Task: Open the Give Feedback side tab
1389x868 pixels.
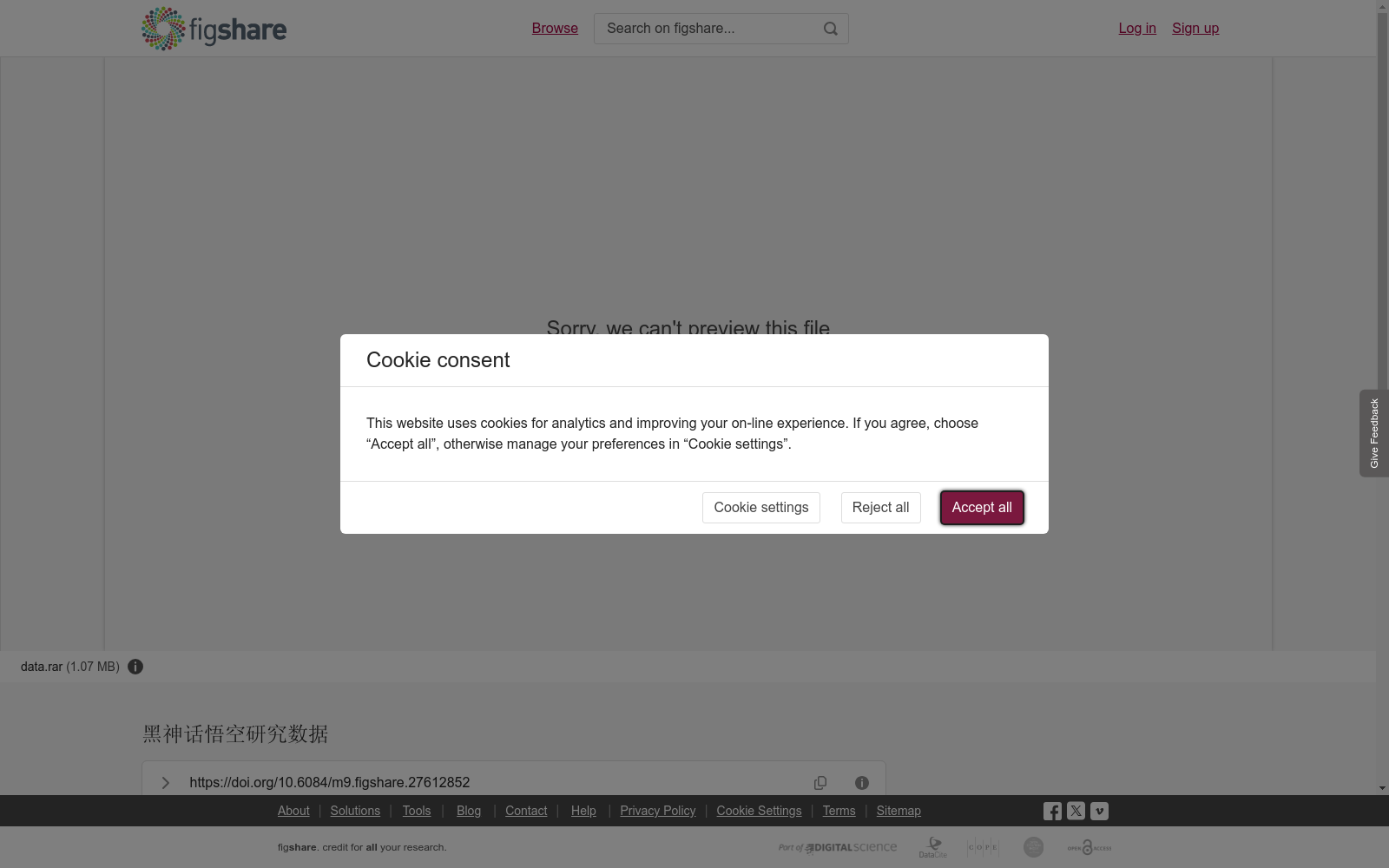Action: 1374,433
